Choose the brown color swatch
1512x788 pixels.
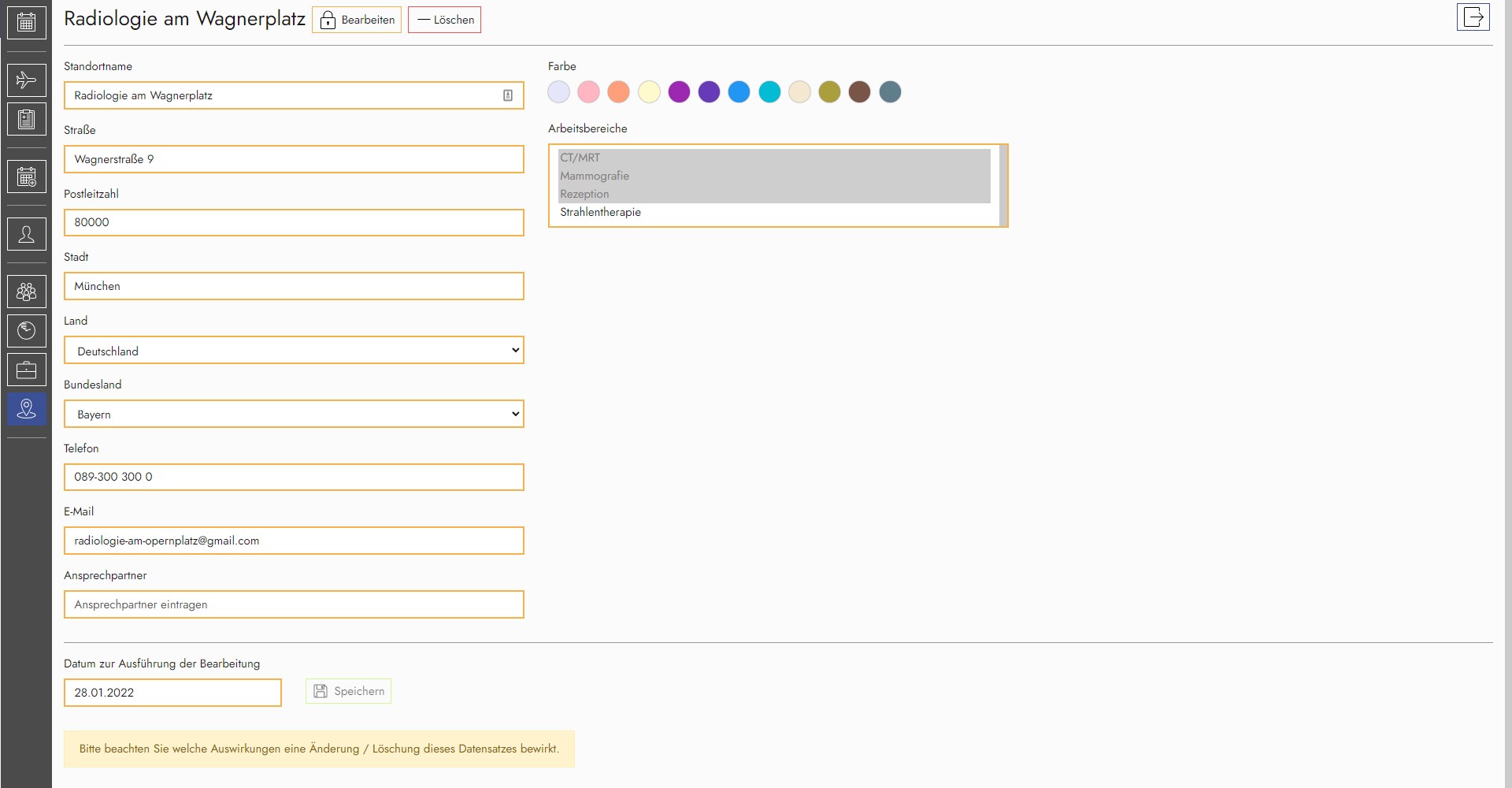(859, 92)
